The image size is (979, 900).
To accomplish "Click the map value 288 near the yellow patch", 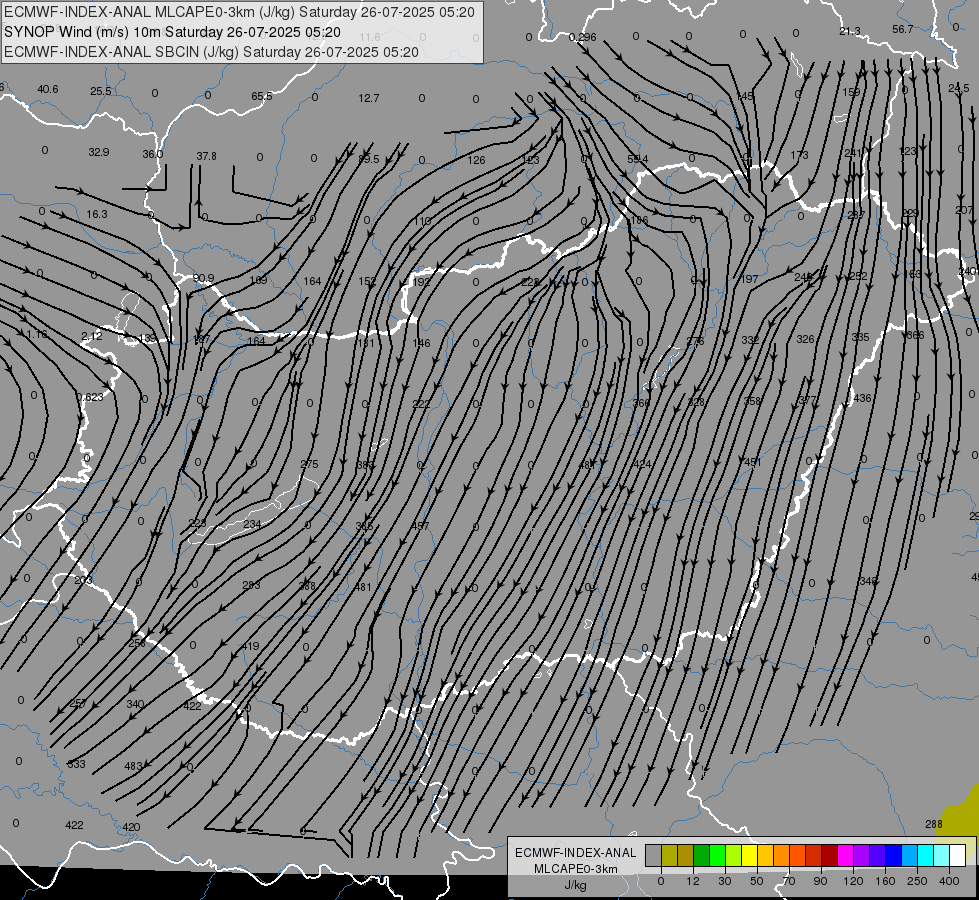I will [x=933, y=824].
